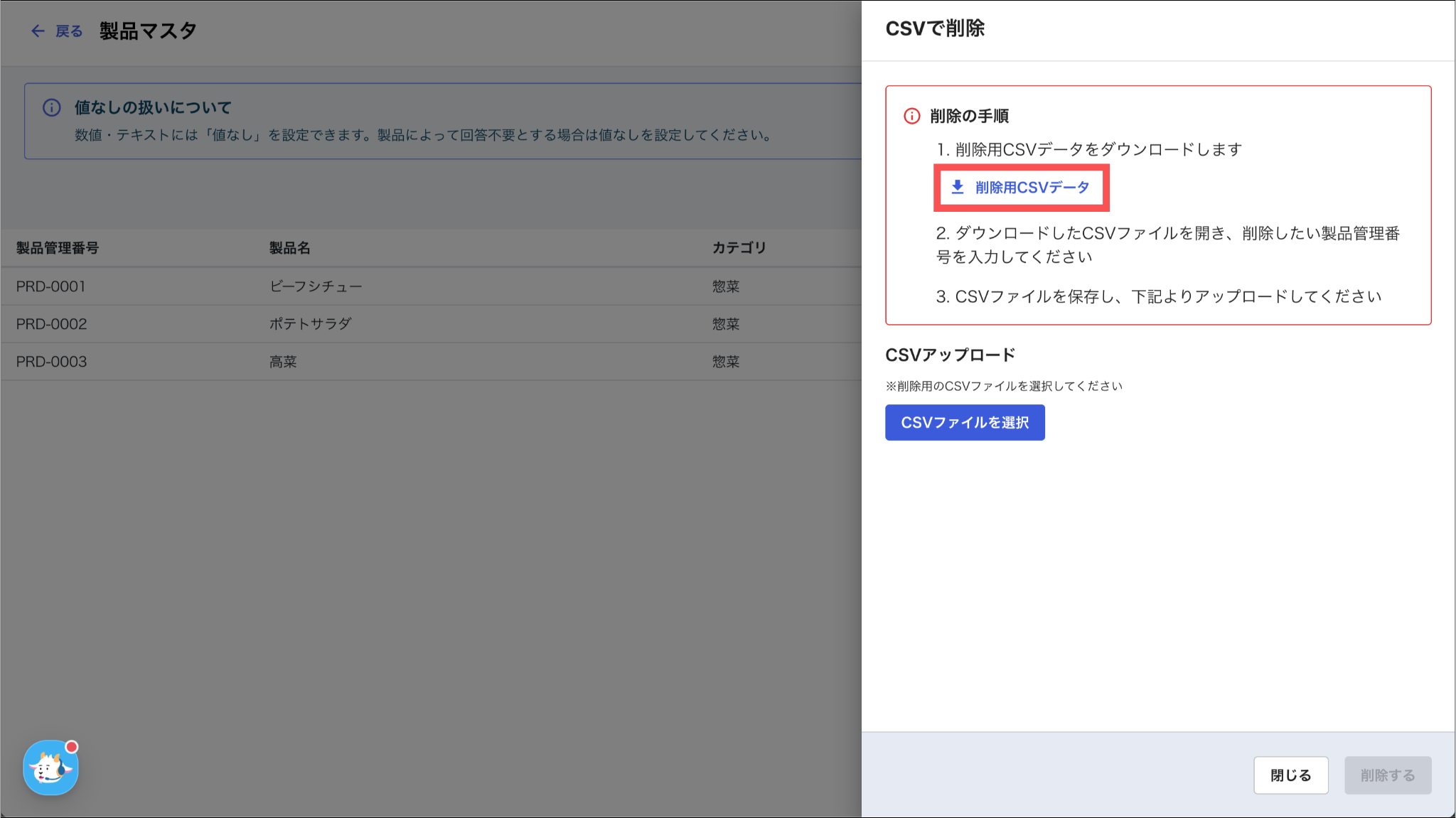Click the 製品管理番号 column header
Image resolution: width=1456 pixels, height=818 pixels.
coord(58,248)
